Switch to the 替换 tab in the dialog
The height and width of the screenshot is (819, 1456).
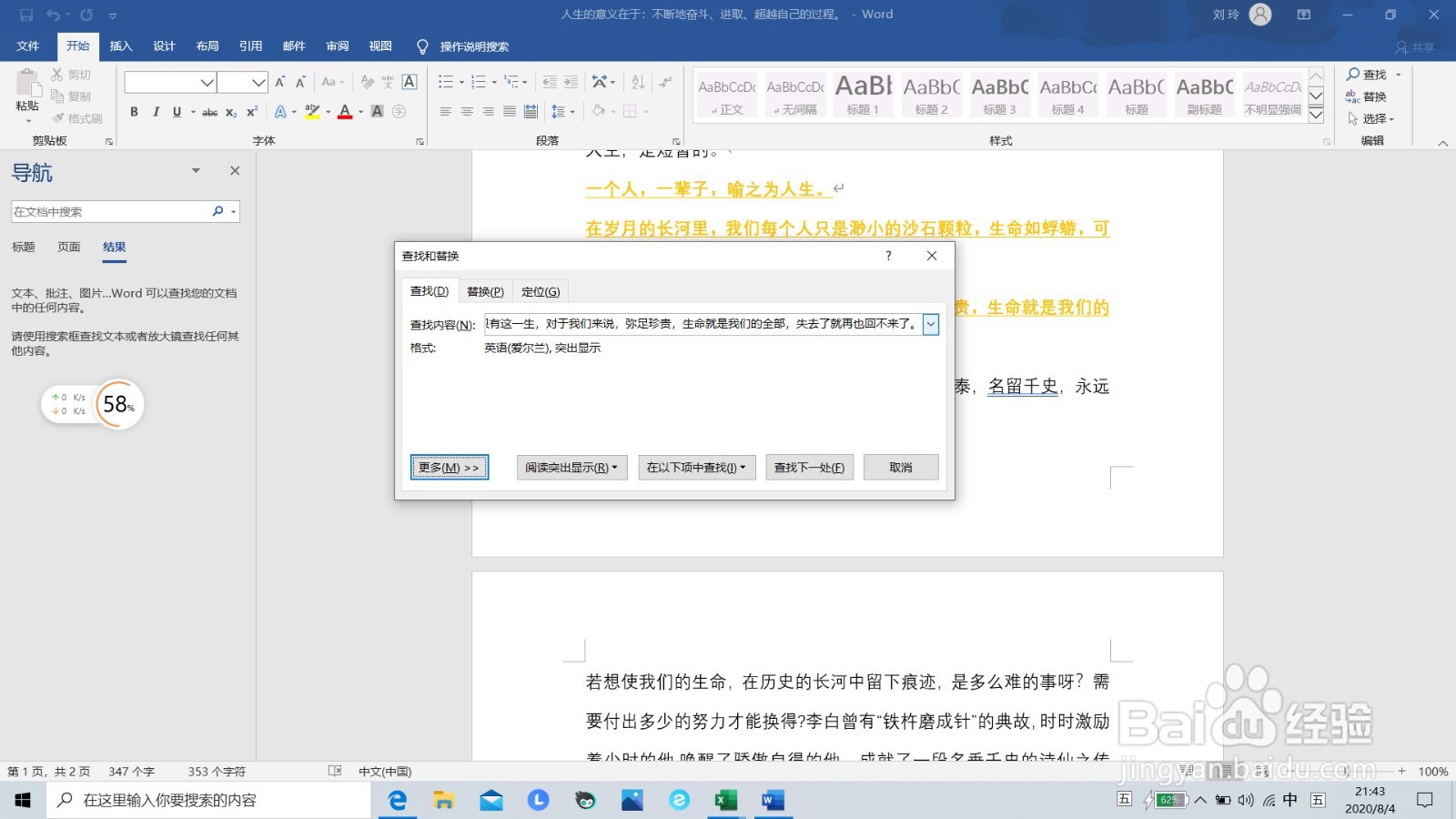coord(485,290)
